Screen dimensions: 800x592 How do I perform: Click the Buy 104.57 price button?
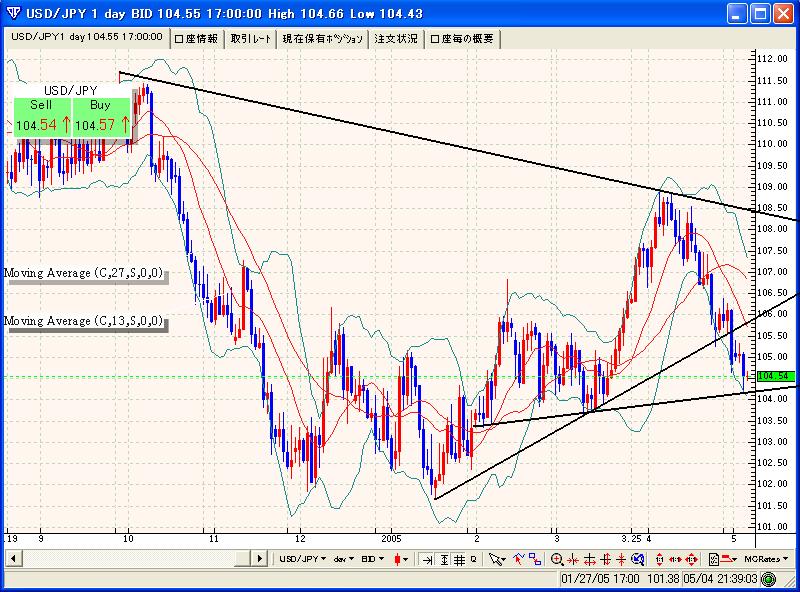point(102,117)
